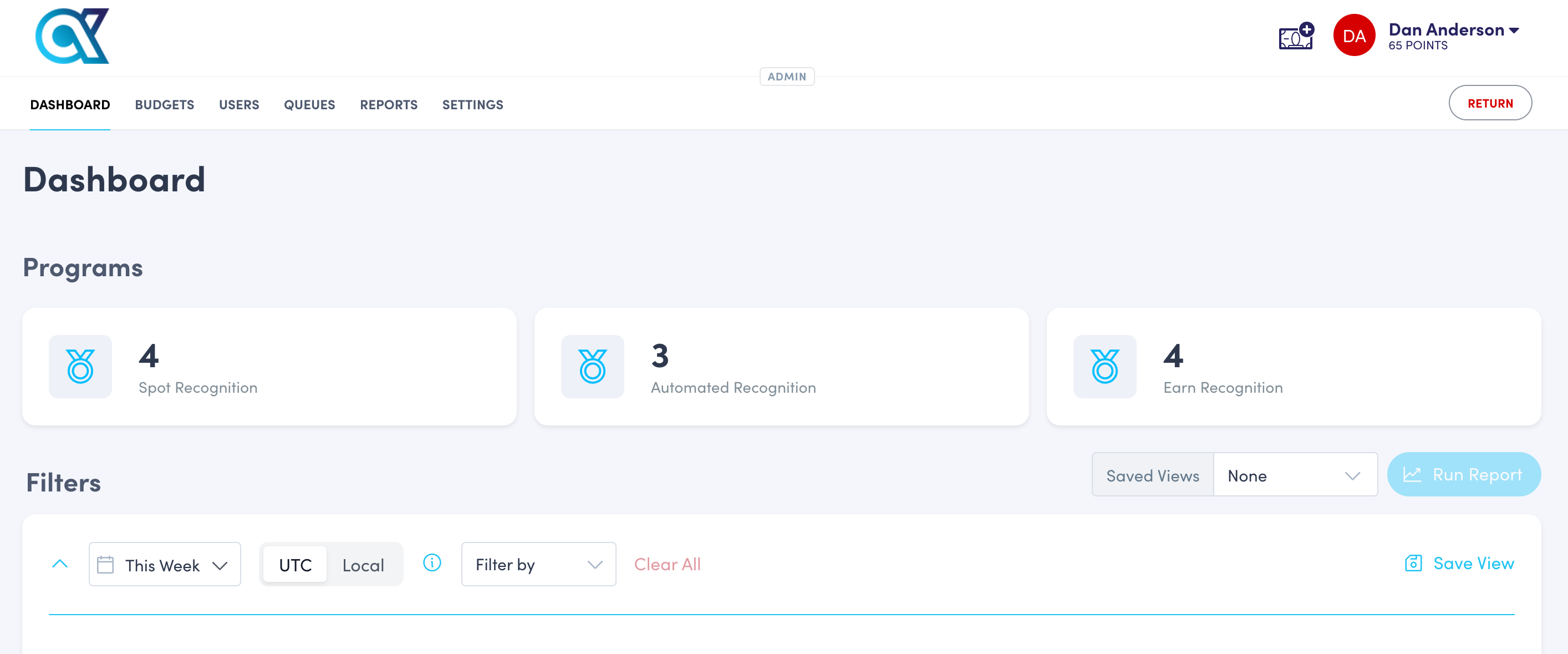Clear all filters with Clear All
This screenshot has width=1568, height=654.
pyautogui.click(x=667, y=564)
